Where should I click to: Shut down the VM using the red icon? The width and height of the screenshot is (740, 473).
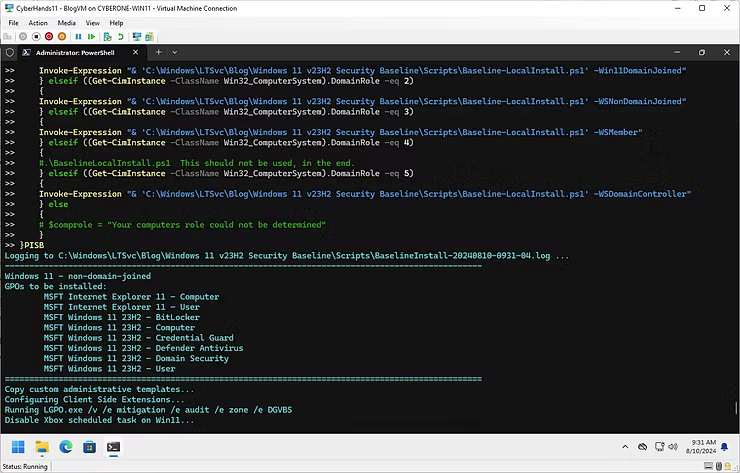click(49, 36)
